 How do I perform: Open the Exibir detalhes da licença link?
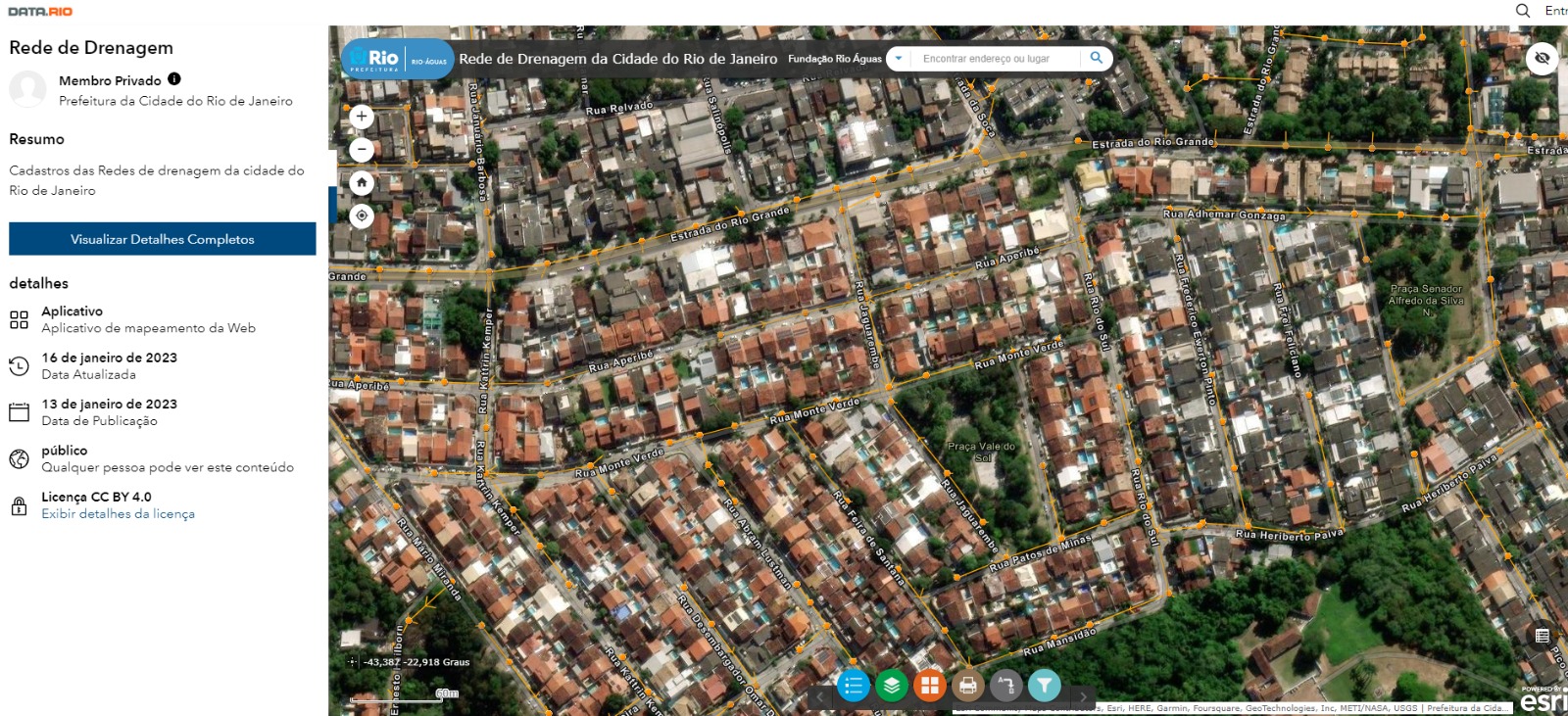pyautogui.click(x=118, y=514)
